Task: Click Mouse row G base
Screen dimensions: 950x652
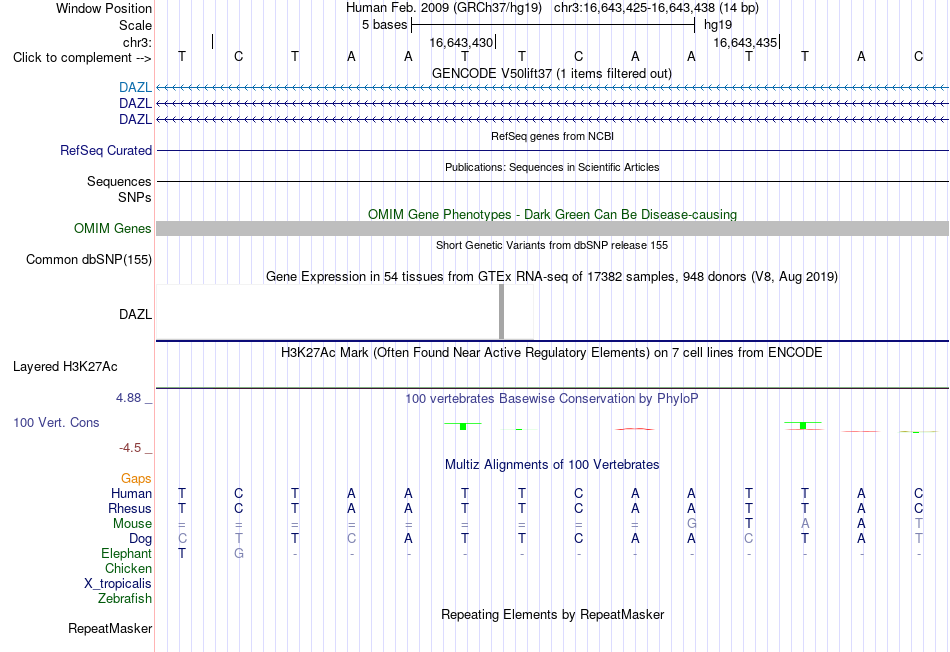Action: (691, 524)
